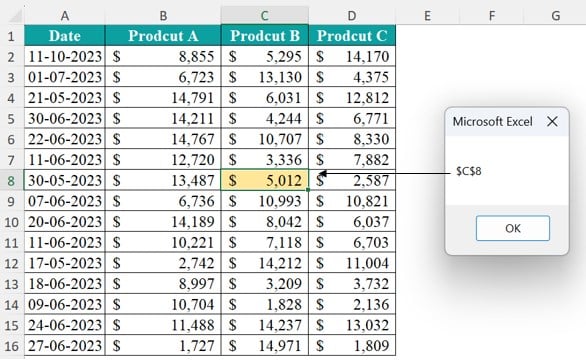Select column F header
Viewport: 586px width, 360px height.
pyautogui.click(x=492, y=16)
